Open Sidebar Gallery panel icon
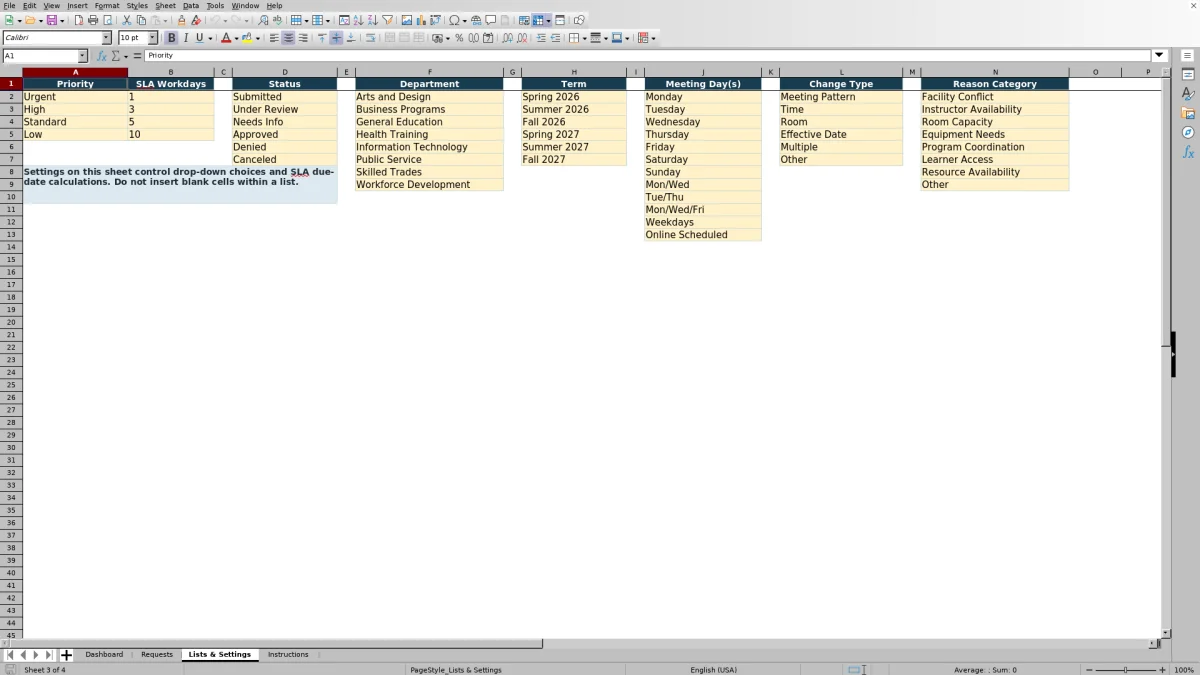Screen dimensions: 1200x675 1188,113
